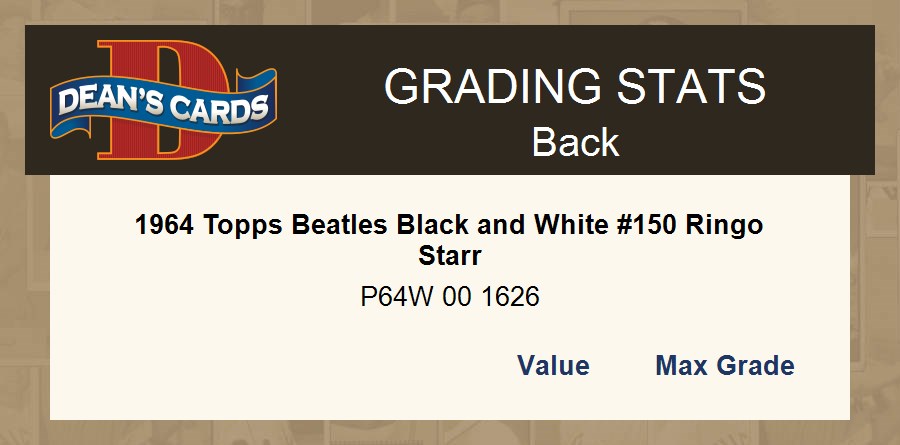Click the #150 card number in title
Screen dimensions: 900x445
(649, 225)
